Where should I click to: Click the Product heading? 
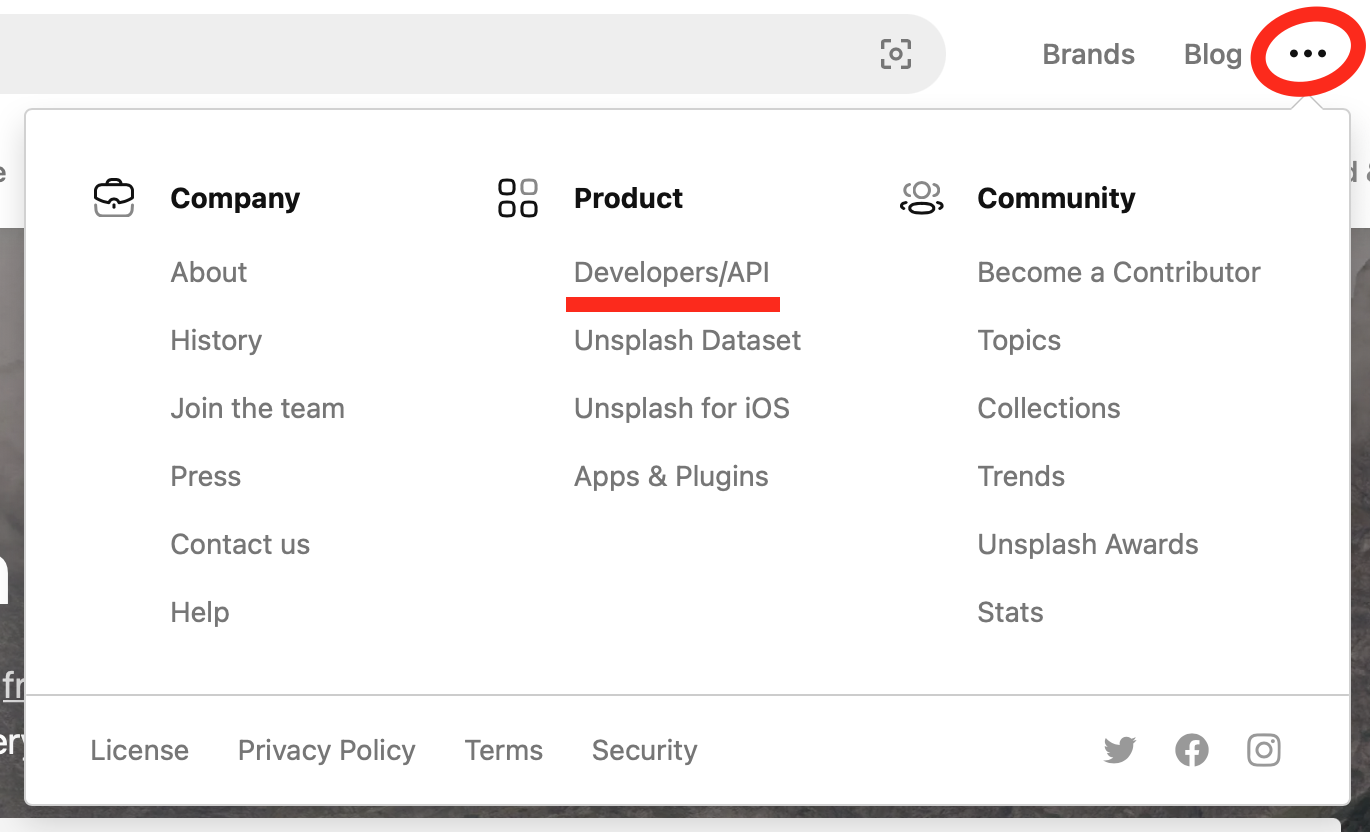tap(628, 198)
